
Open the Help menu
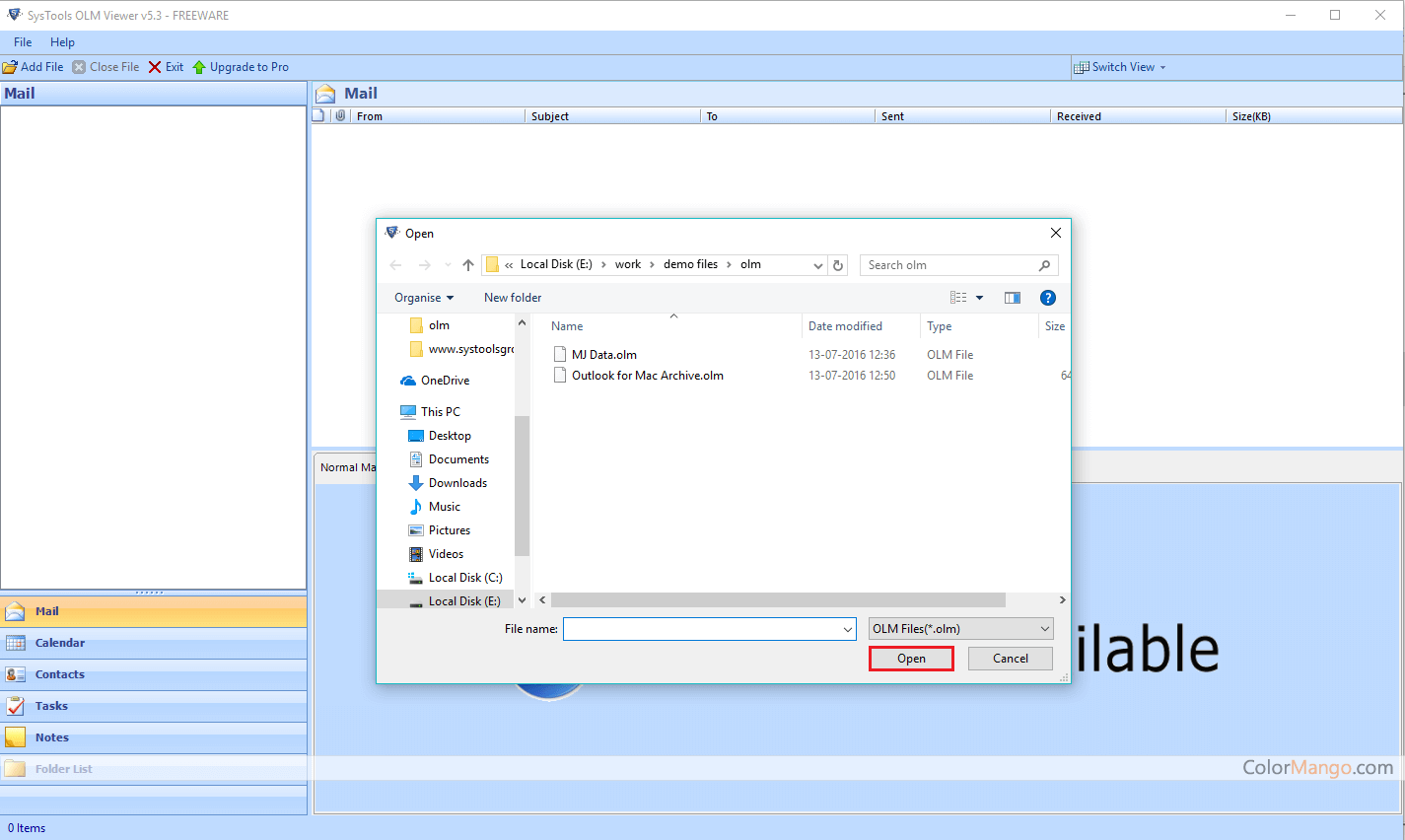[x=62, y=42]
